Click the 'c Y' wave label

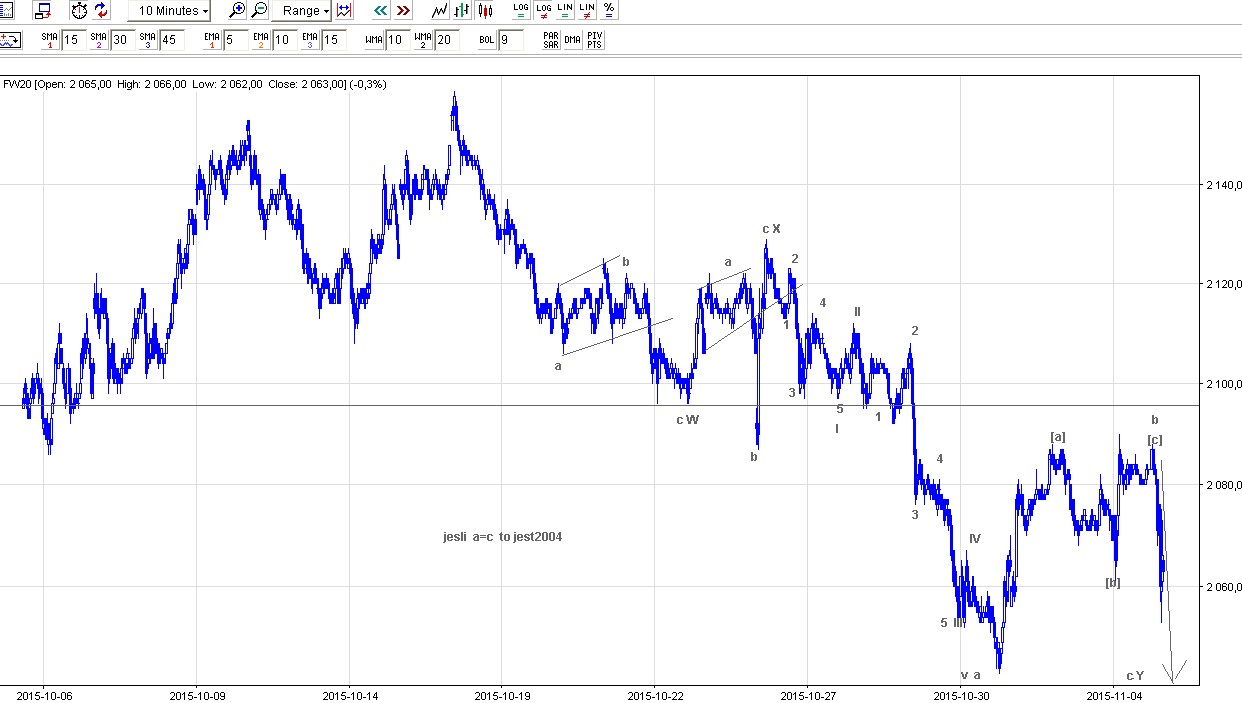click(1135, 676)
